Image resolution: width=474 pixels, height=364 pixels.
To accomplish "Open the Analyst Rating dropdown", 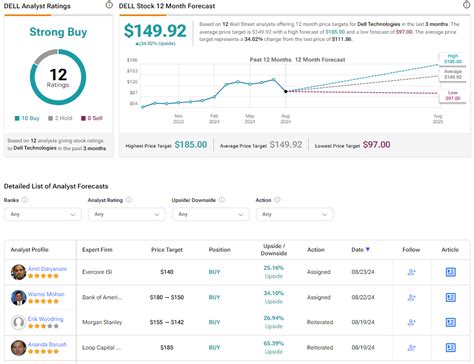I will tap(127, 214).
